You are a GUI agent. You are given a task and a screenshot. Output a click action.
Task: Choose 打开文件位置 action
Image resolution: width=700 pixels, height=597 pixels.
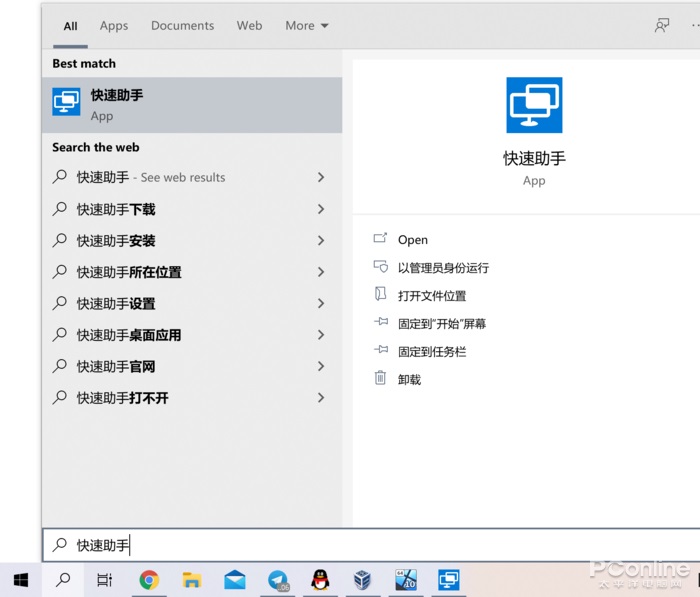(x=432, y=296)
